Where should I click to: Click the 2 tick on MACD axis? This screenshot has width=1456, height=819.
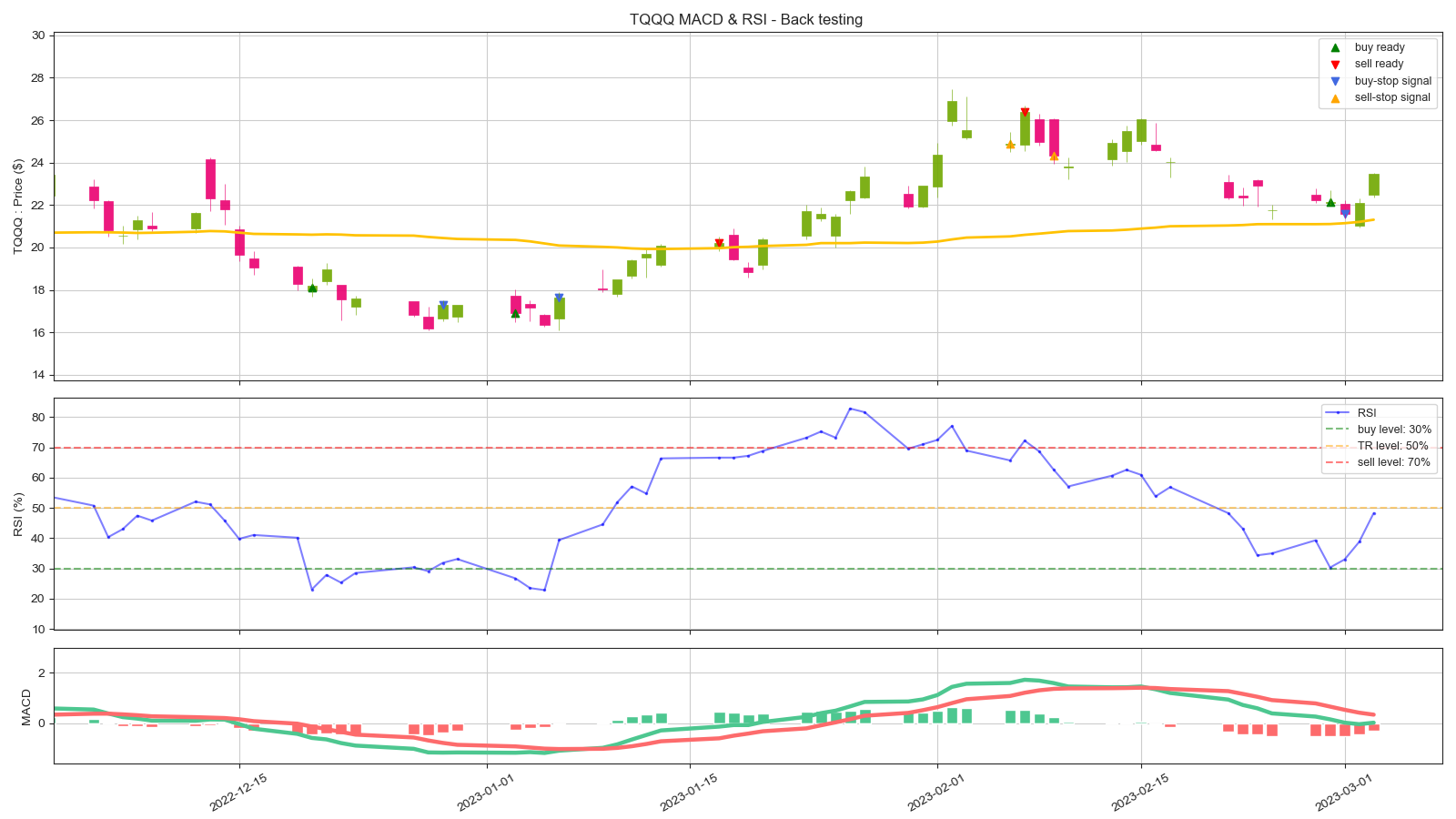click(41, 673)
